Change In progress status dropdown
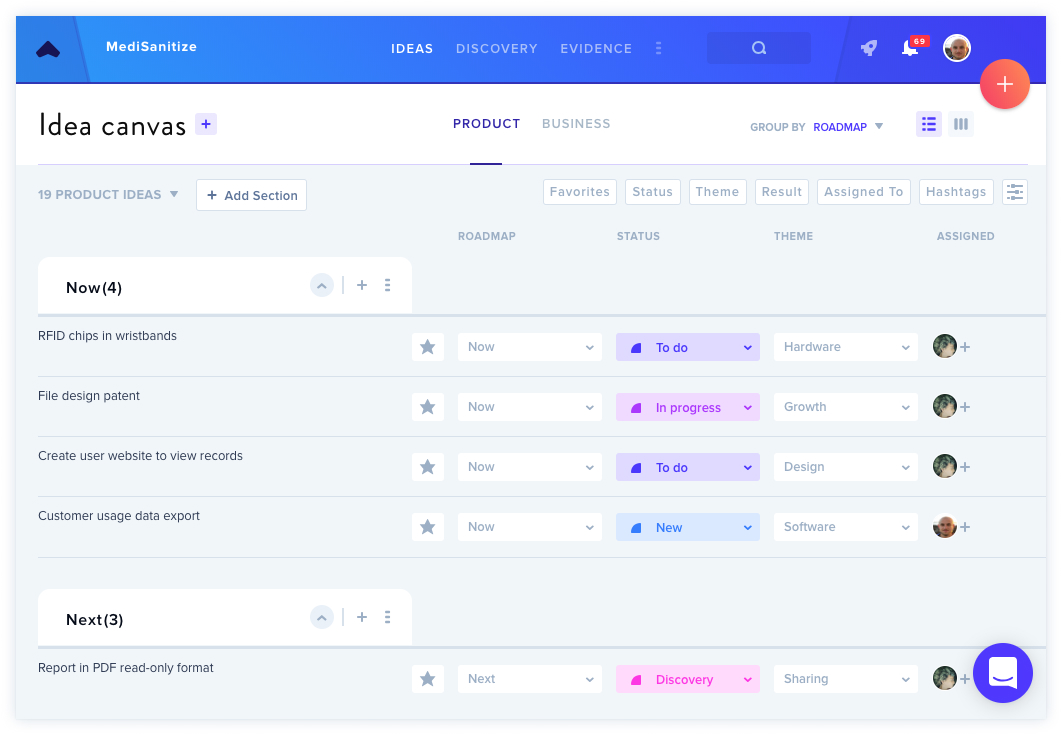This screenshot has width=1062, height=735. (687, 407)
